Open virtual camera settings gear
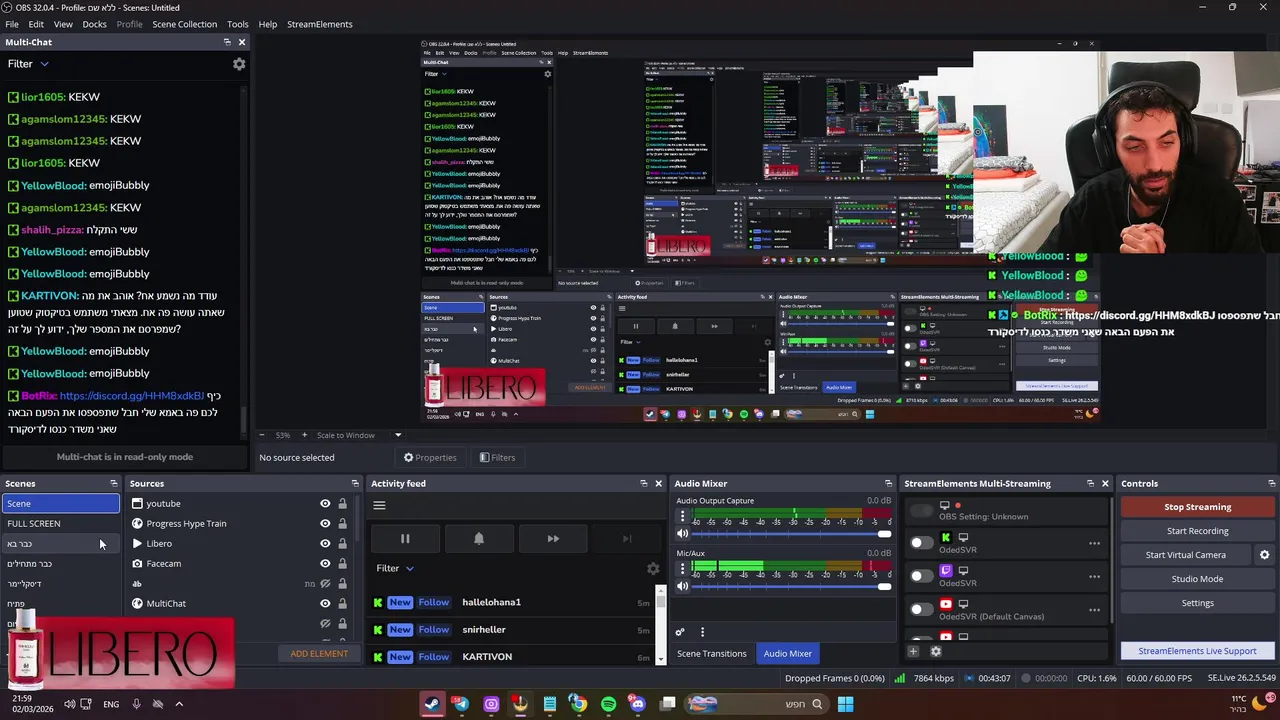The height and width of the screenshot is (720, 1280). pos(1264,555)
